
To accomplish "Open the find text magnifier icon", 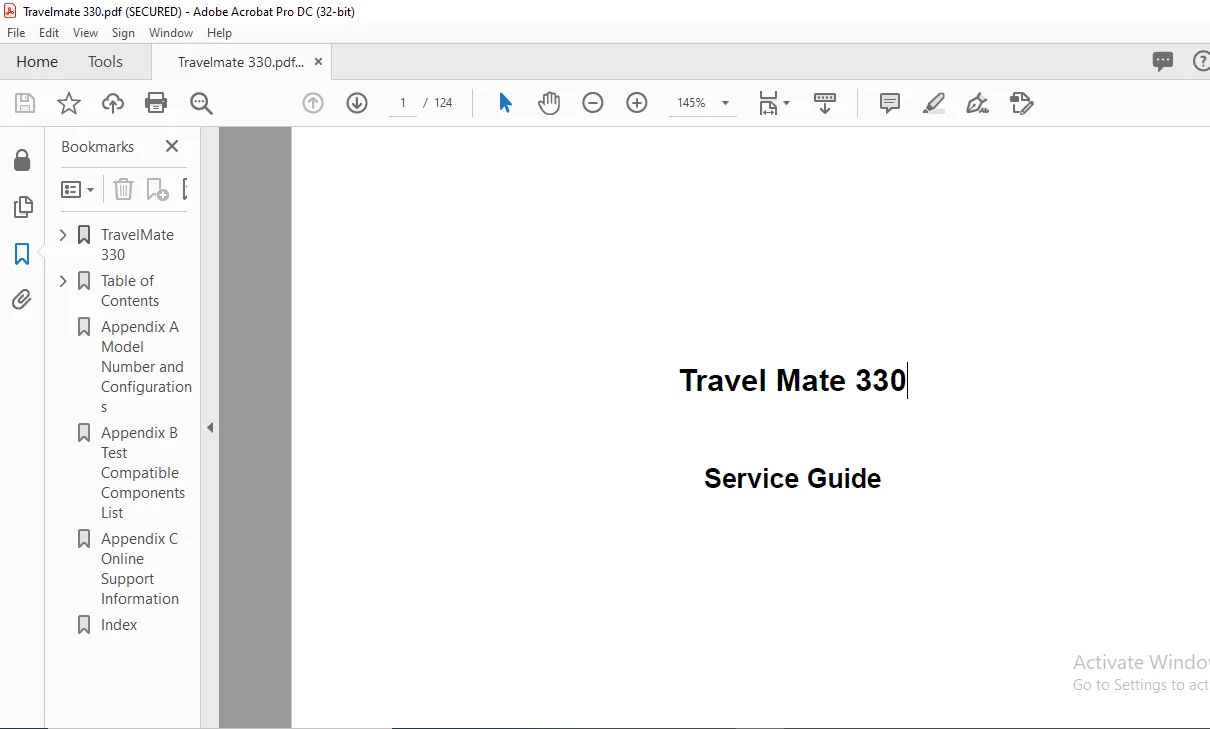I will pos(201,103).
